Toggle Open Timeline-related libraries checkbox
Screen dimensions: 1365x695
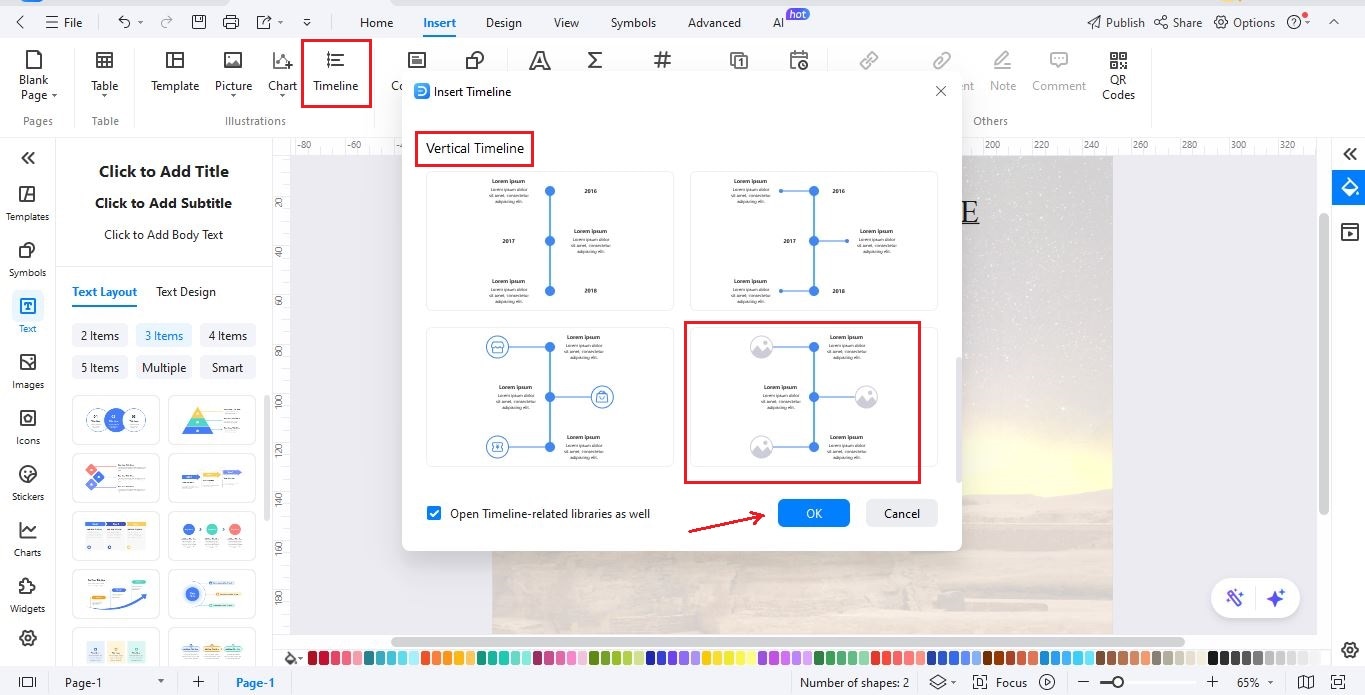434,513
